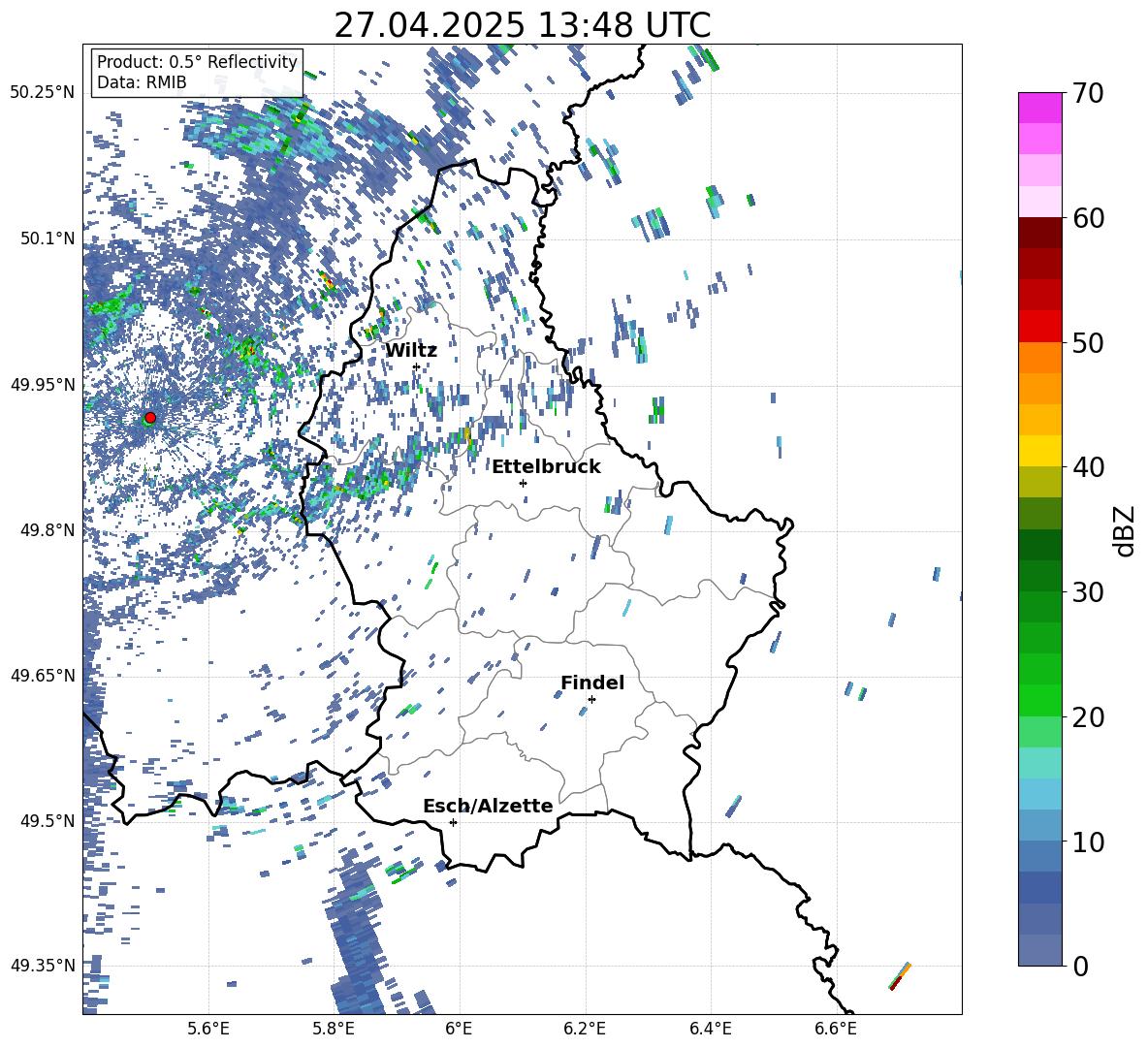Click the dark red colorbar segment below 60
The width and height of the screenshot is (1148, 1048).
tap(1039, 232)
